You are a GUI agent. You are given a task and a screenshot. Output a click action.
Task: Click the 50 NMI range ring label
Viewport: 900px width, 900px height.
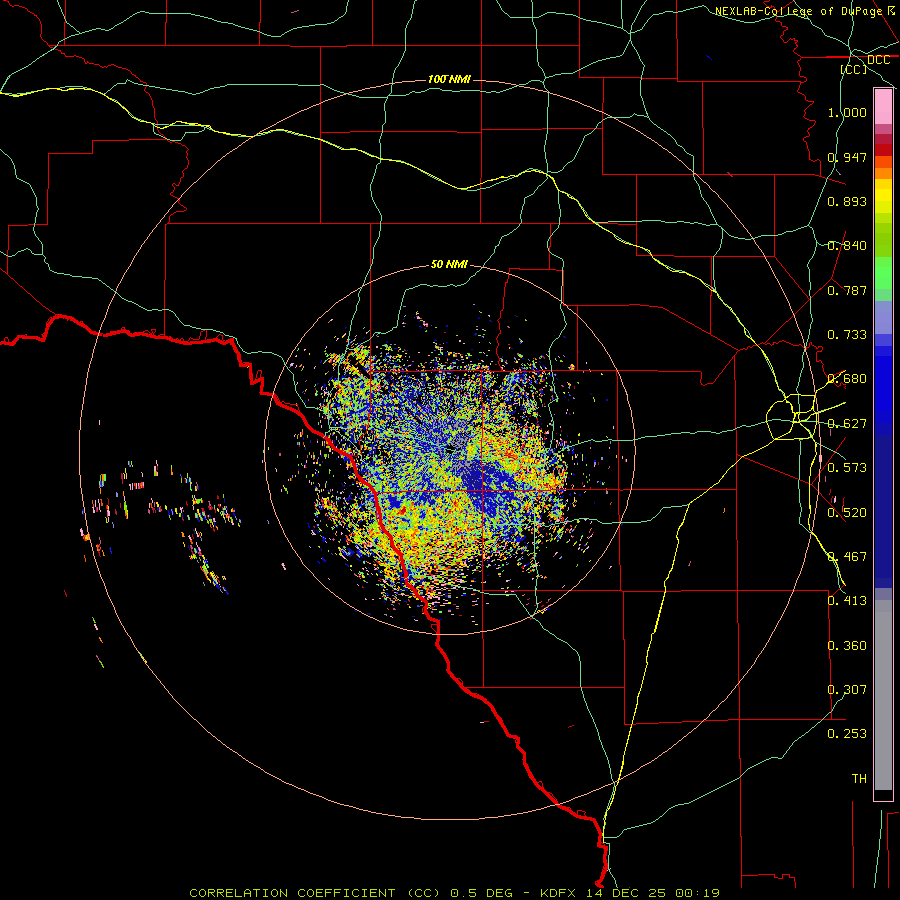[x=449, y=264]
